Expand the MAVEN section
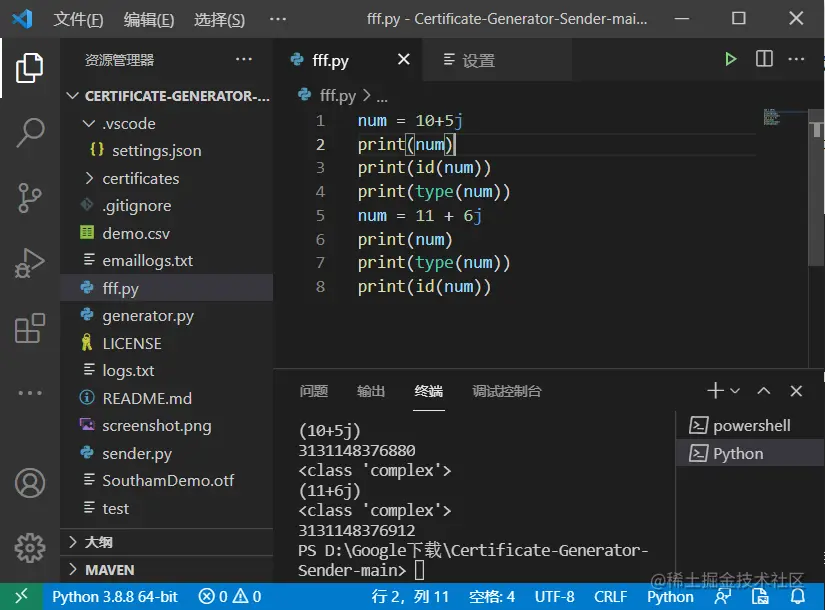 166,569
